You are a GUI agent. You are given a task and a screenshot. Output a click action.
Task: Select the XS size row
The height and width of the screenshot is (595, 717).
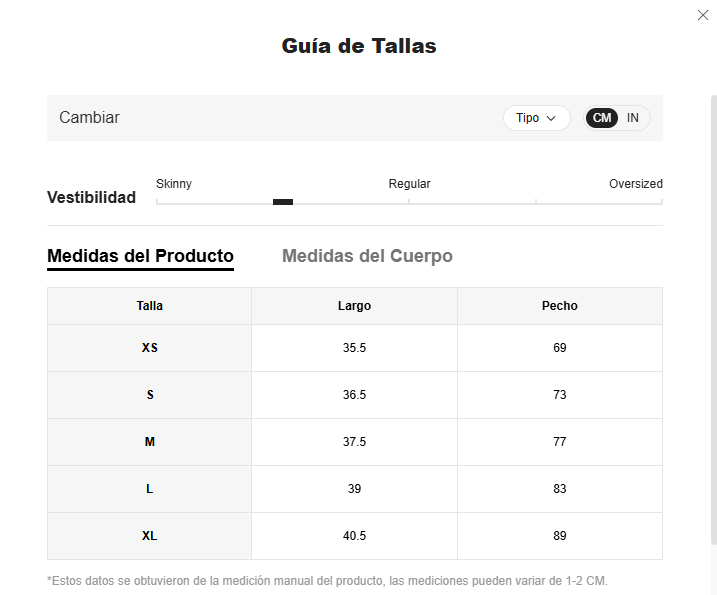point(355,348)
